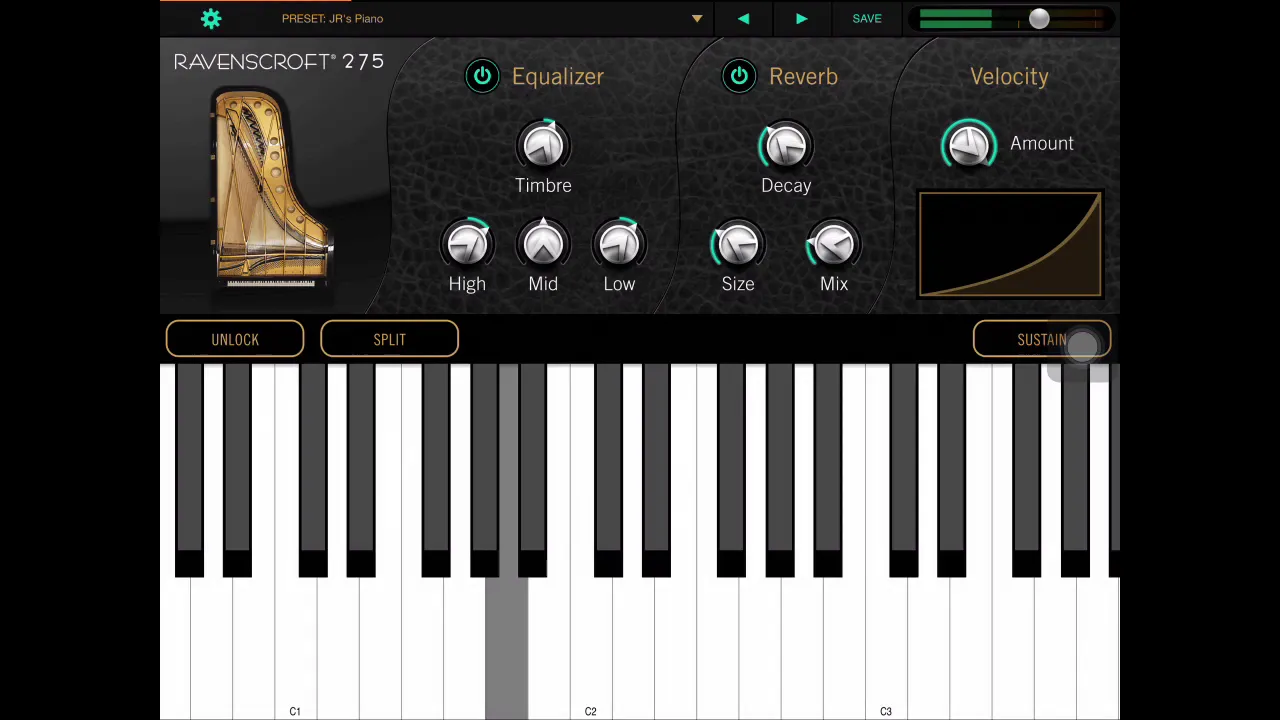Click the UNLOCK keyboard button
The width and height of the screenshot is (1280, 720).
[235, 339]
